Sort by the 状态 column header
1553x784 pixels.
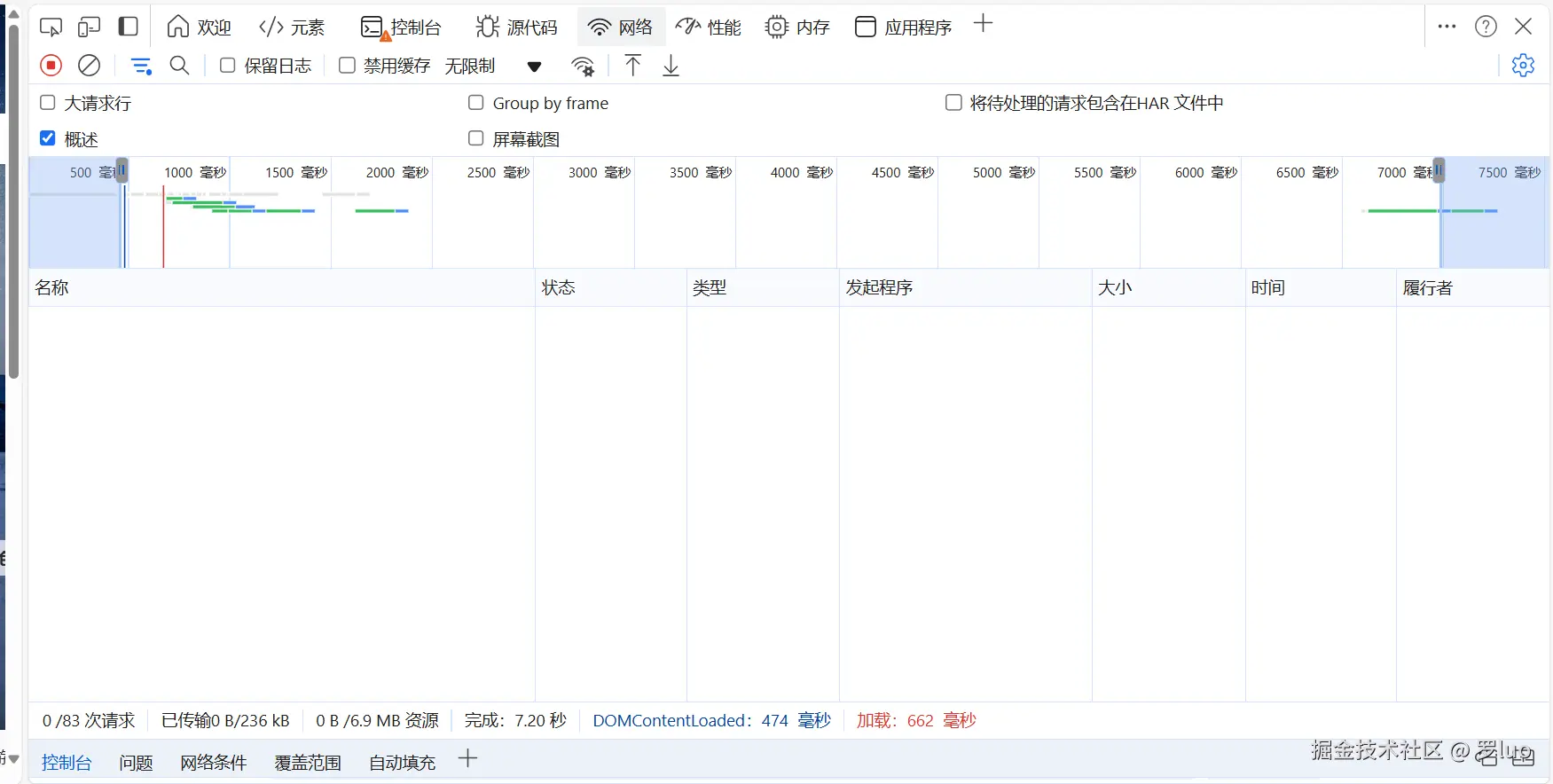[611, 287]
